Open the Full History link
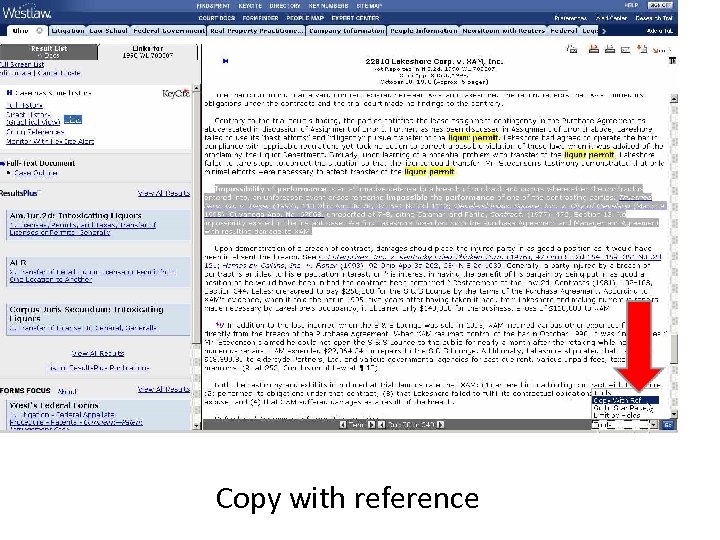Image resolution: width=720 pixels, height=540 pixels. (24, 105)
